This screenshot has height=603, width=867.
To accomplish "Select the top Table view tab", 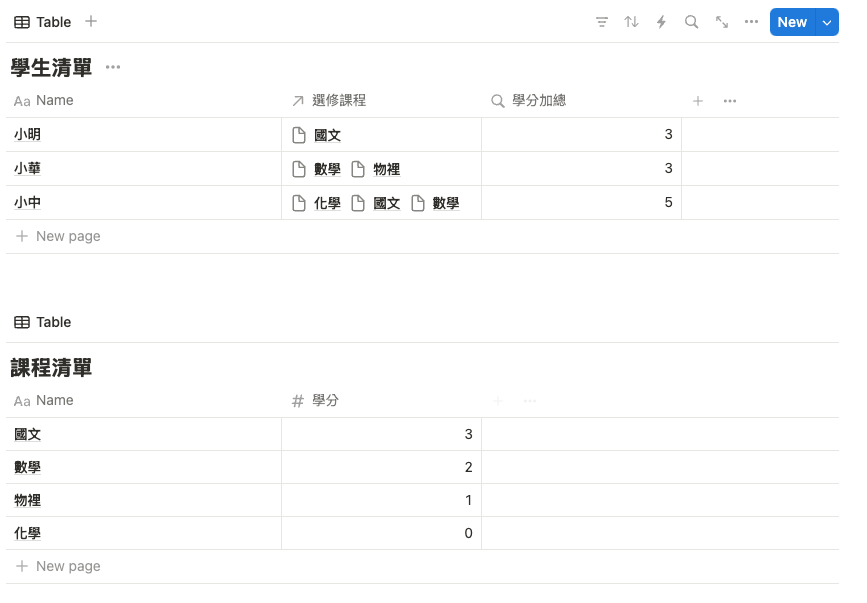I will (43, 22).
